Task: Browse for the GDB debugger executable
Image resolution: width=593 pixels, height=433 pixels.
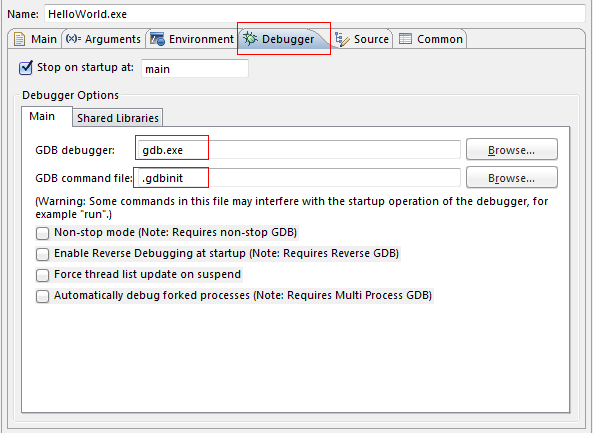Action: point(512,150)
